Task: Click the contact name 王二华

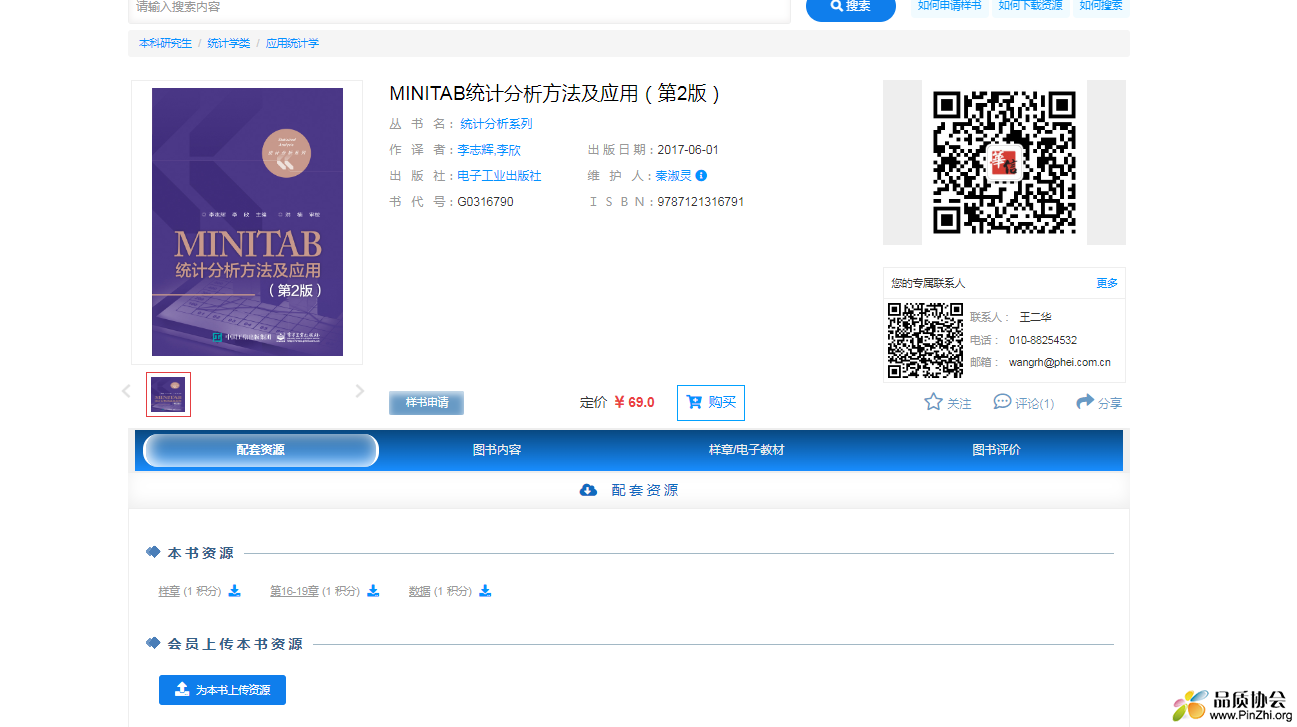Action: [1035, 317]
